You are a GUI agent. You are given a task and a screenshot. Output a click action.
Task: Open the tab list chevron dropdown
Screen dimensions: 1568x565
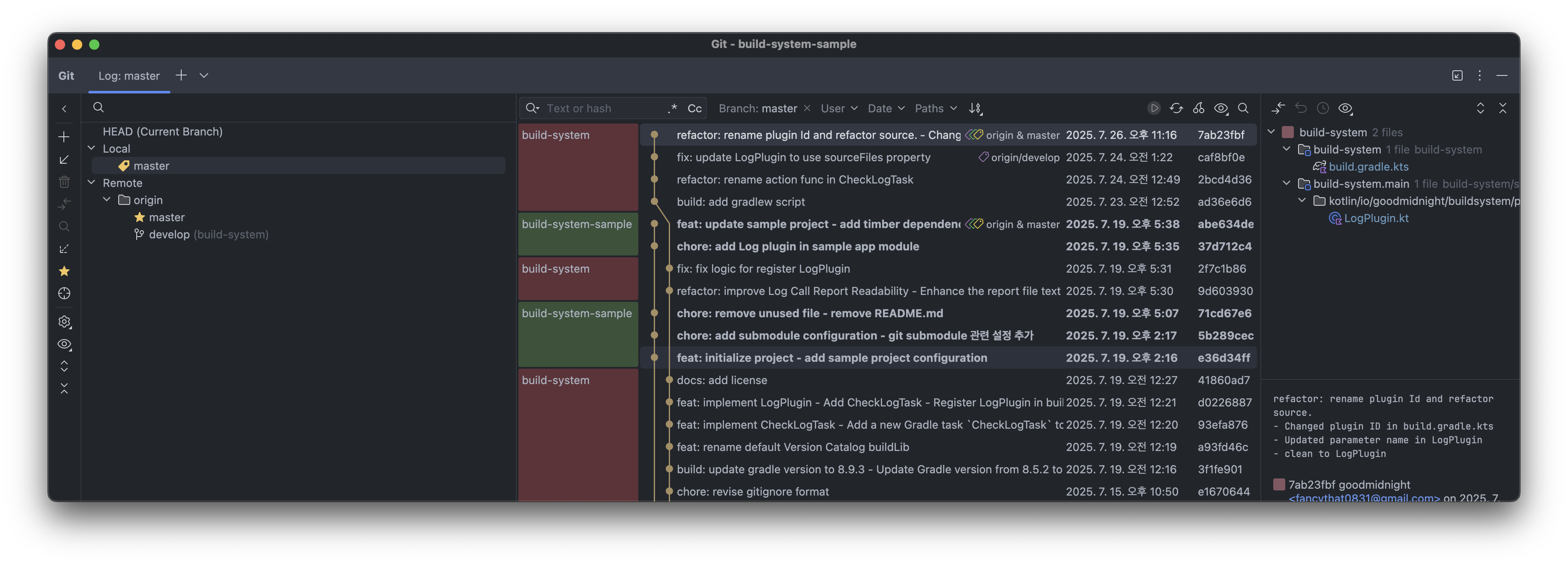pos(204,75)
